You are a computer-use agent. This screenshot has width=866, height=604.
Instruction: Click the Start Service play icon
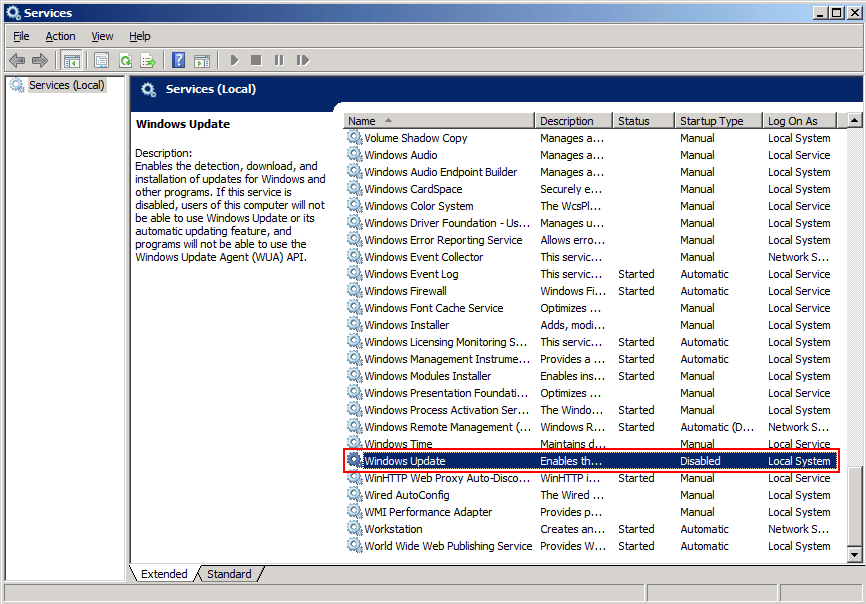234,60
